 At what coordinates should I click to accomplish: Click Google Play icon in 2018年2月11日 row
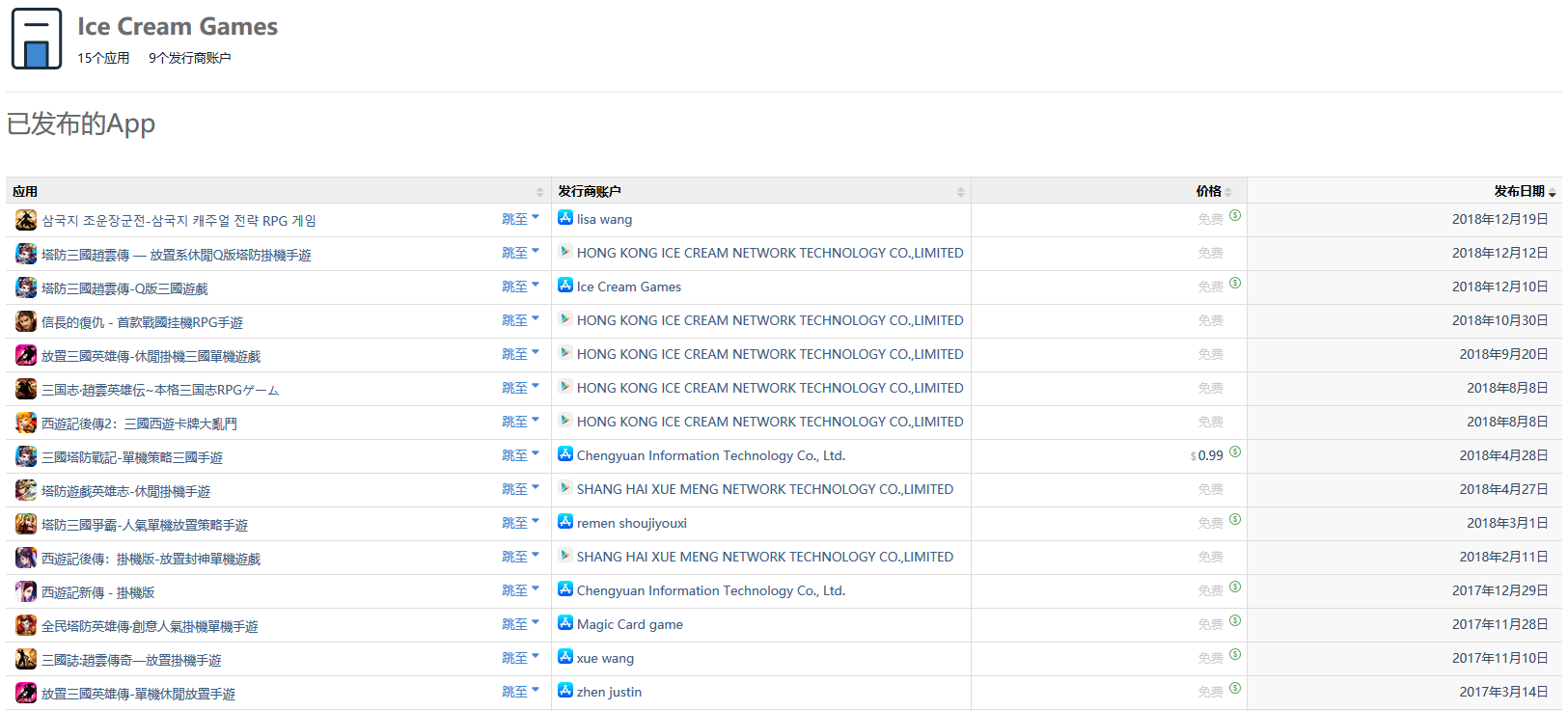click(x=565, y=556)
